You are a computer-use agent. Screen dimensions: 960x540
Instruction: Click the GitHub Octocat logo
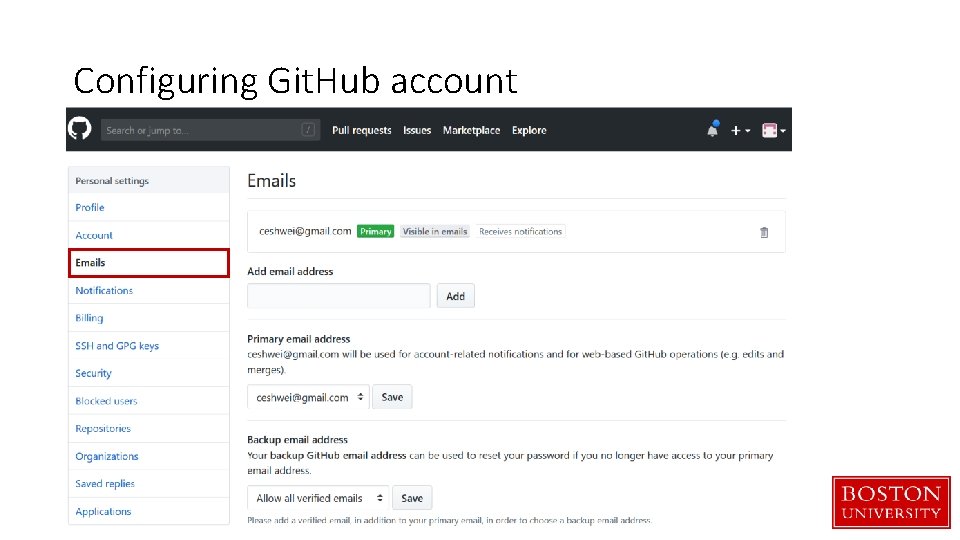pos(80,129)
